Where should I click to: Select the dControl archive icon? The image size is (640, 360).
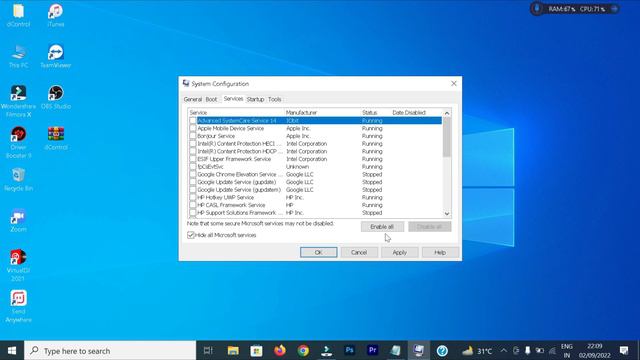tap(56, 138)
